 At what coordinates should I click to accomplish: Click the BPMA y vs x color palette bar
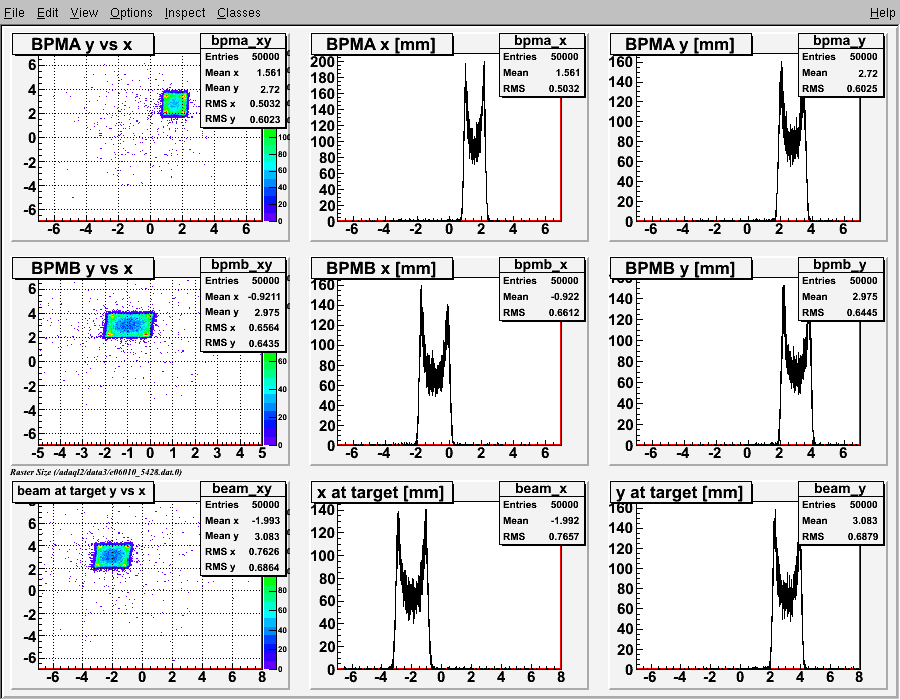point(270,175)
